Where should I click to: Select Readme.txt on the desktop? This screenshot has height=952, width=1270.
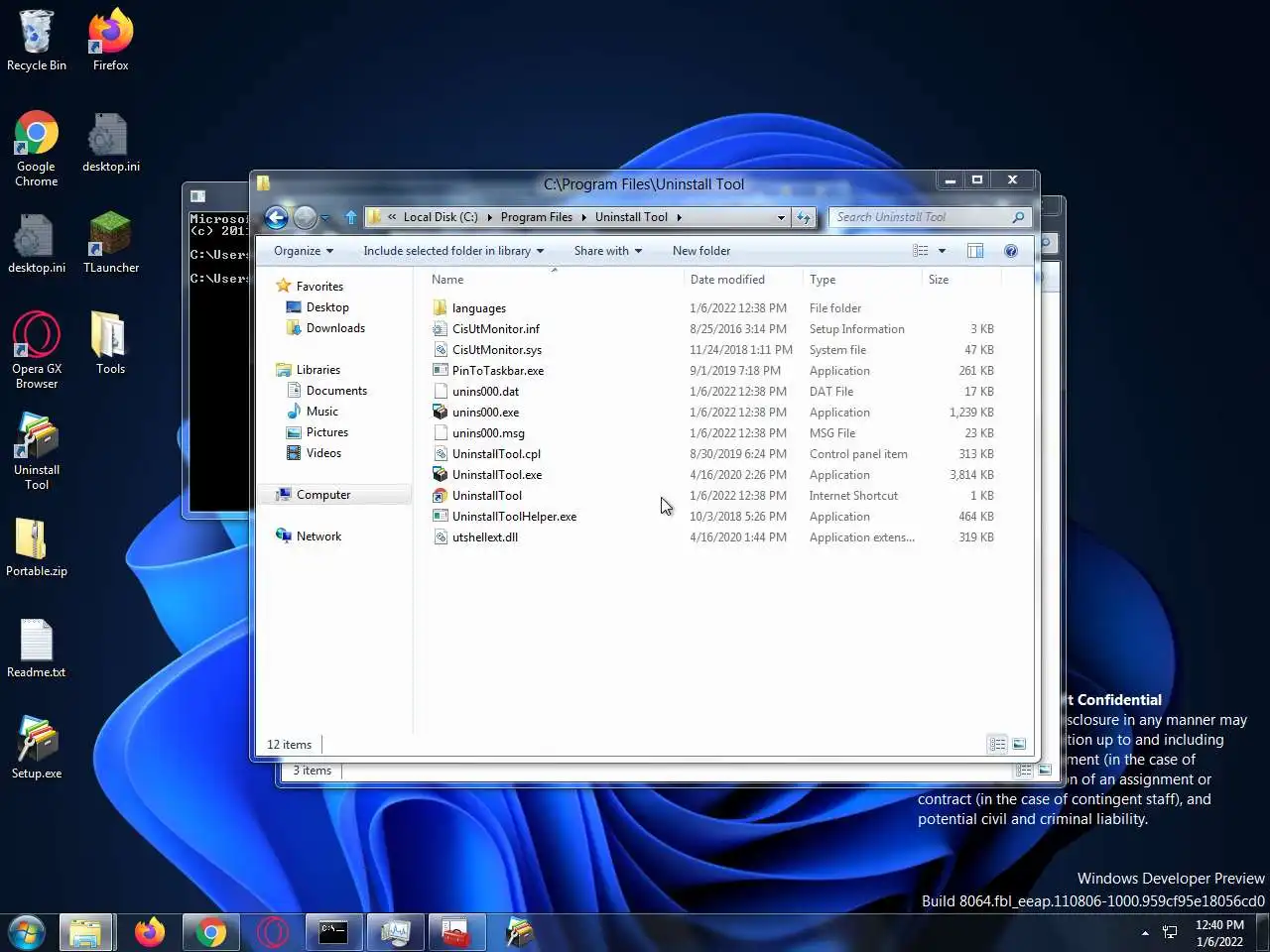[x=37, y=649]
